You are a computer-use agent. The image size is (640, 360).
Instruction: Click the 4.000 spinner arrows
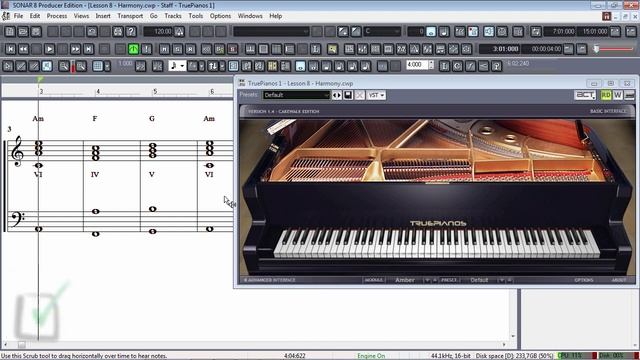pyautogui.click(x=431, y=65)
